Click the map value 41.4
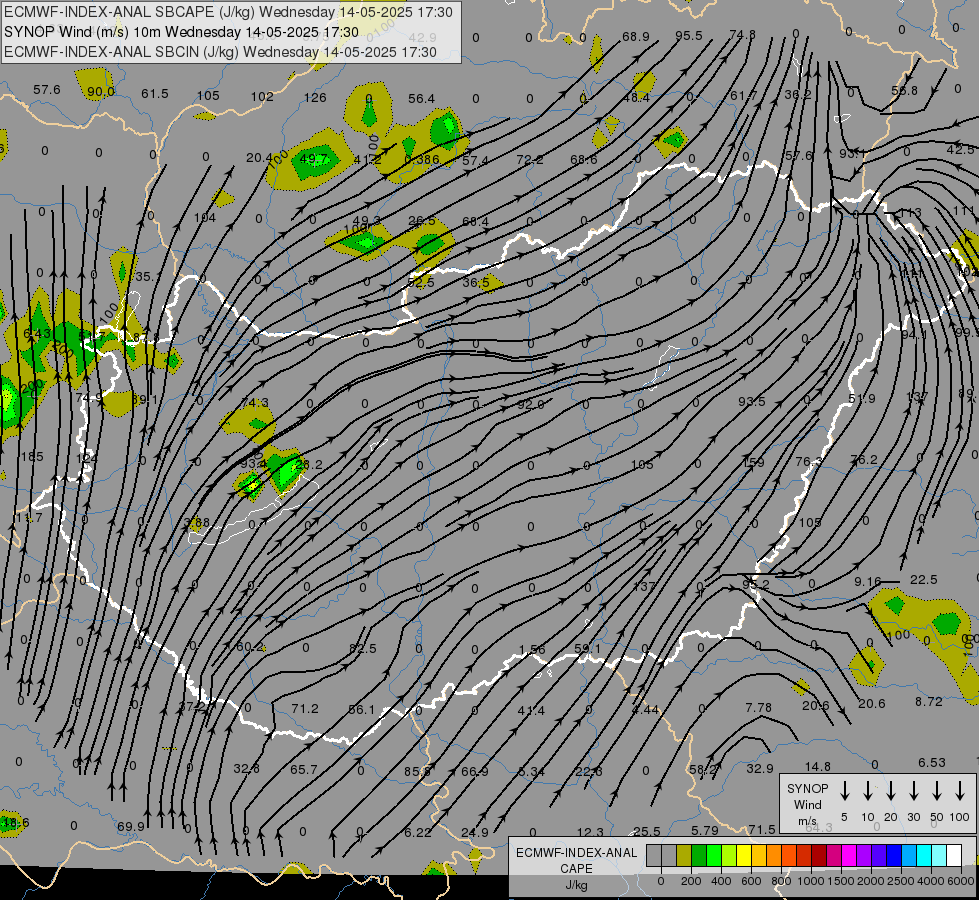The width and height of the screenshot is (979, 900). click(531, 710)
